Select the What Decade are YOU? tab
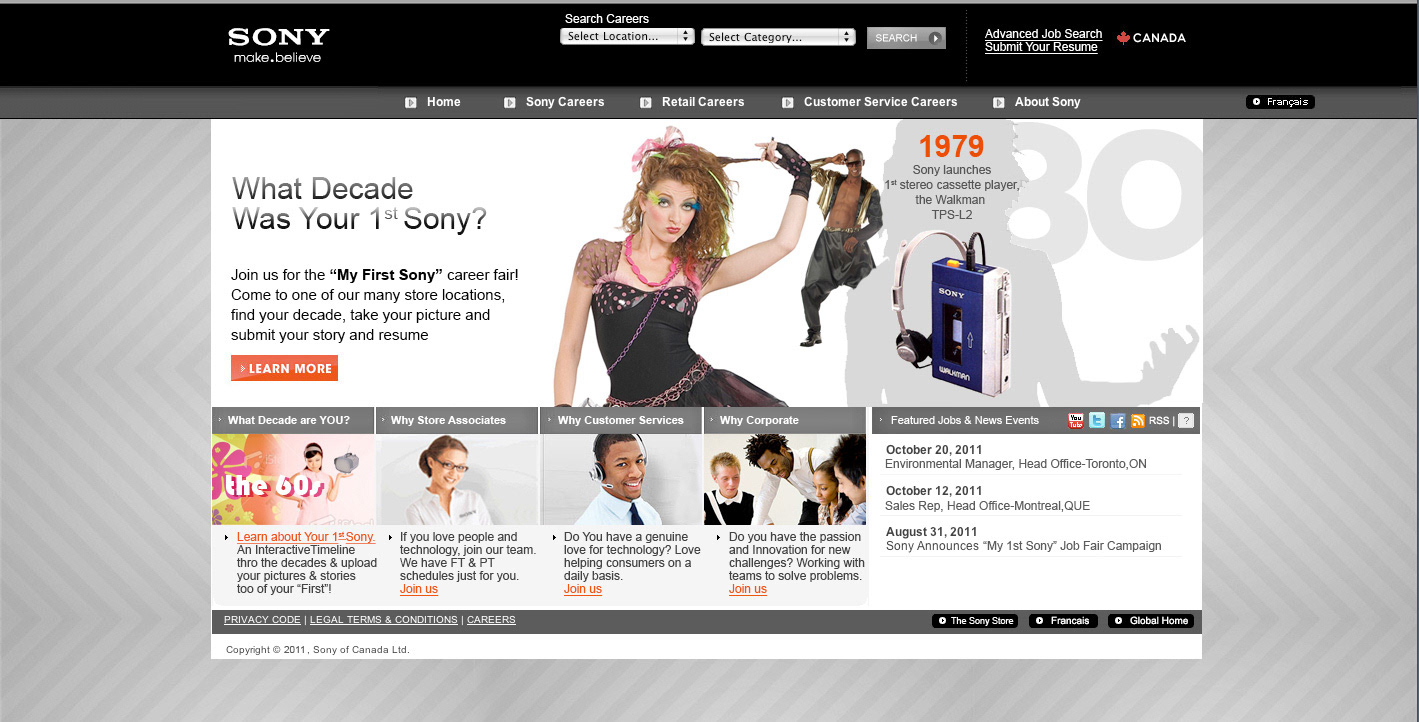The width and height of the screenshot is (1419, 722). [x=293, y=420]
